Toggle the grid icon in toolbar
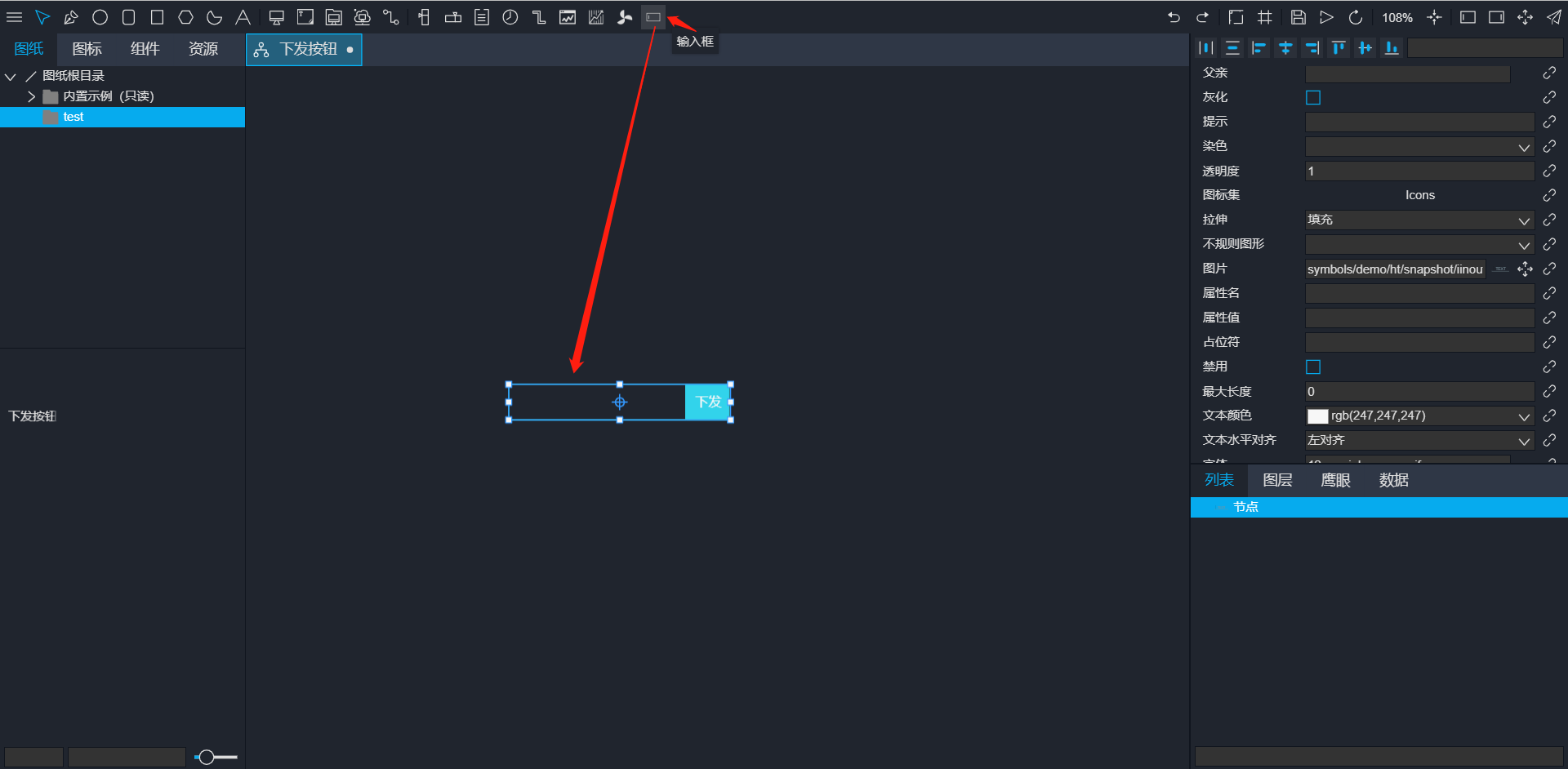Image resolution: width=1568 pixels, height=769 pixels. pos(1264,17)
